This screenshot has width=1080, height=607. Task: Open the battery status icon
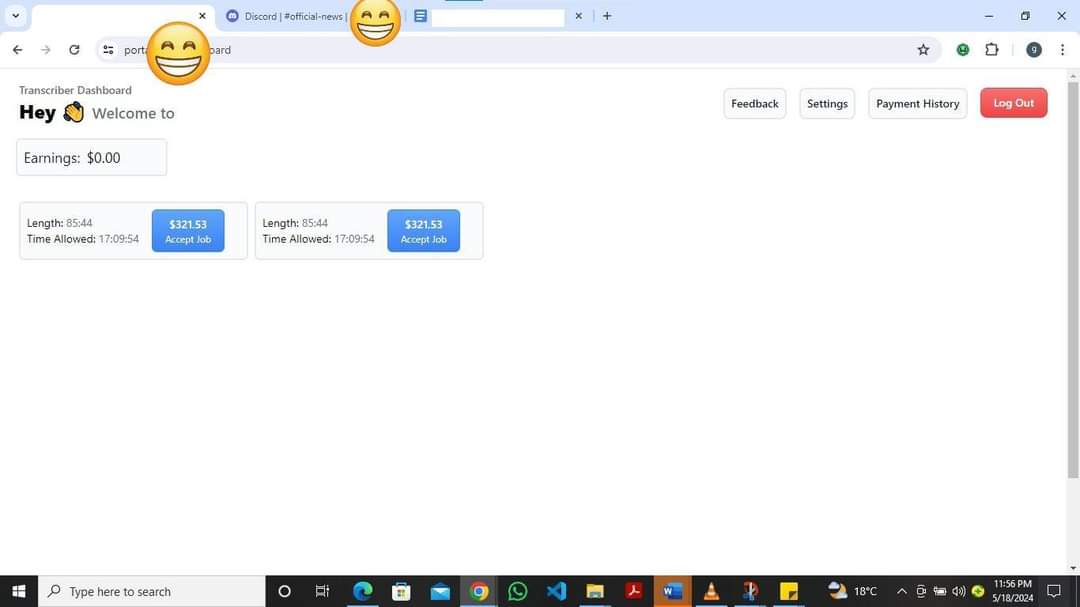coord(939,591)
